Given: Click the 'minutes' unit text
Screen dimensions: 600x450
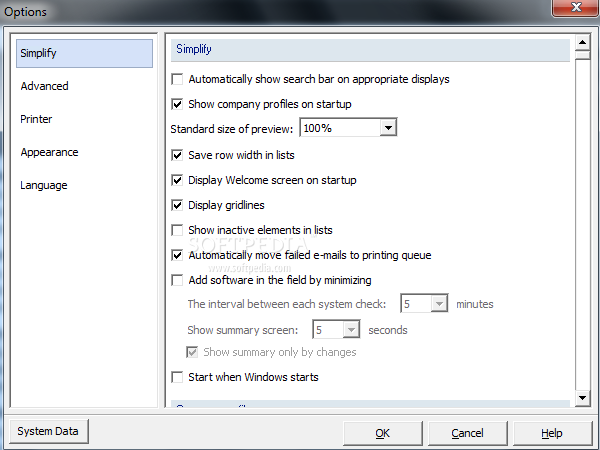Looking at the screenshot, I should click(475, 304).
